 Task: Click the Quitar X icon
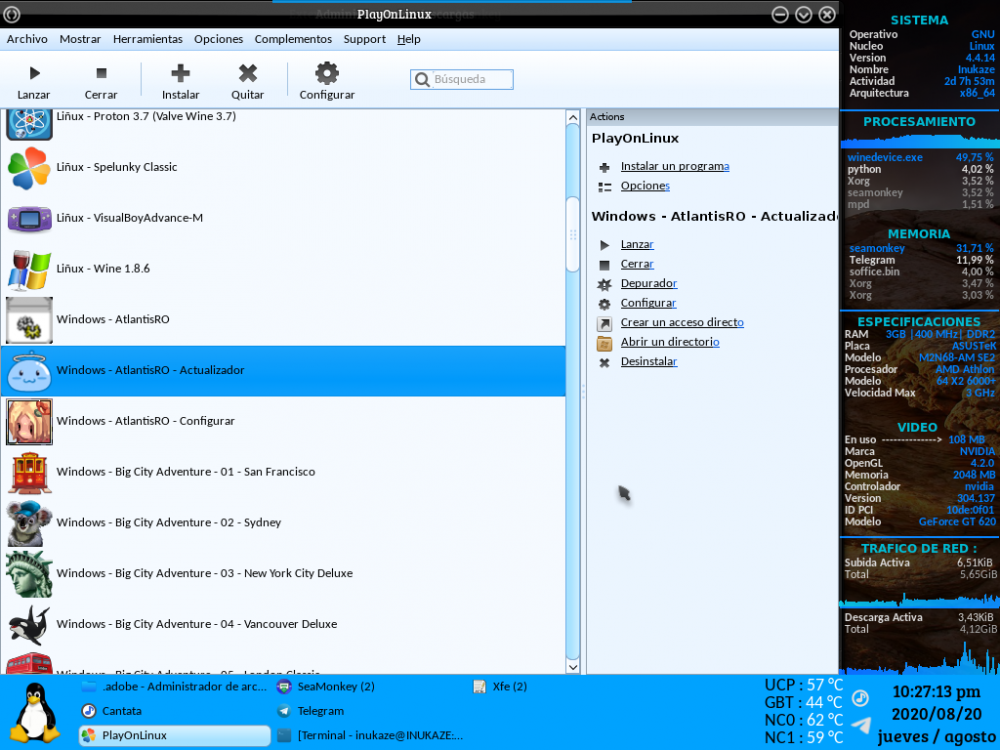coord(248,73)
